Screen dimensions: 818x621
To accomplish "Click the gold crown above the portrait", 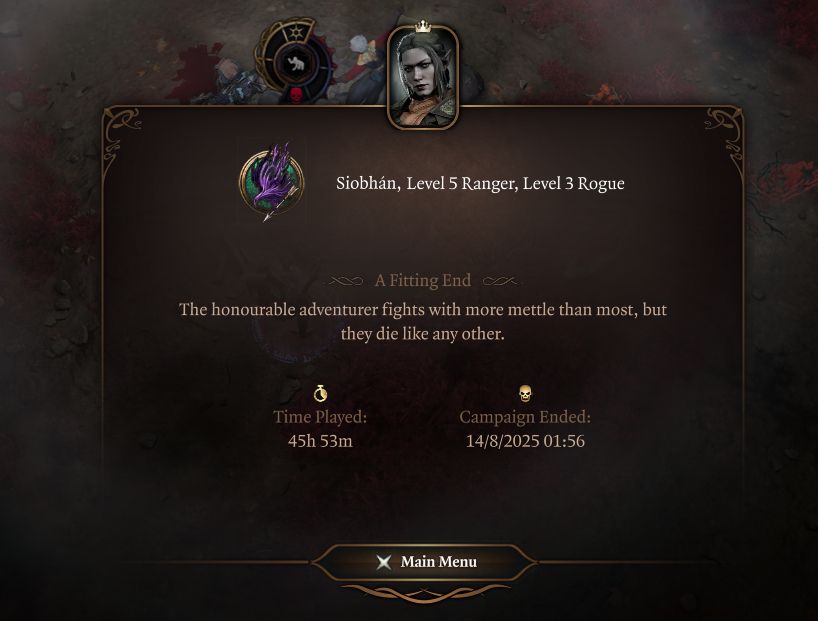I will 423,26.
